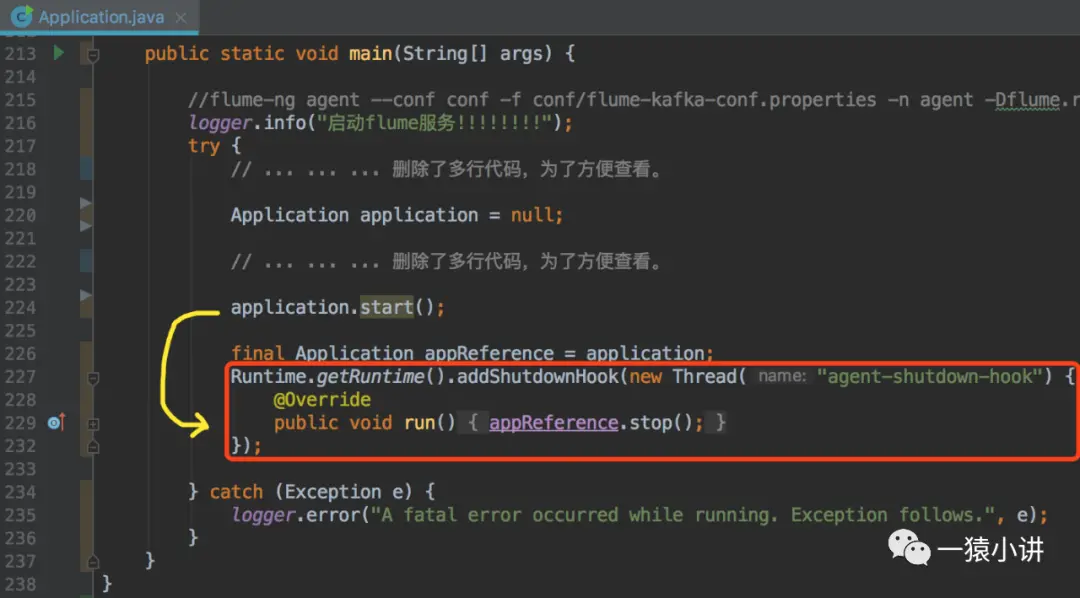Image resolution: width=1080 pixels, height=598 pixels.
Task: Click the "name:" parameter hint
Action: pos(782,376)
